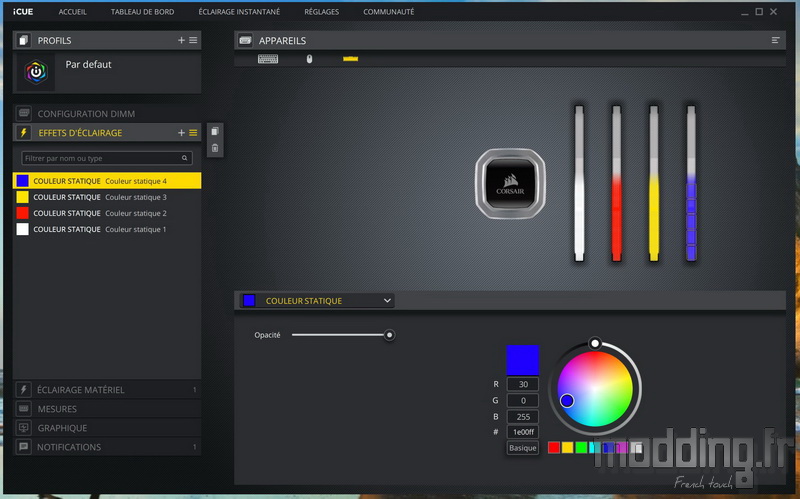The width and height of the screenshot is (800, 499).
Task: Open the keyboard device tab icon
Action: click(x=268, y=59)
